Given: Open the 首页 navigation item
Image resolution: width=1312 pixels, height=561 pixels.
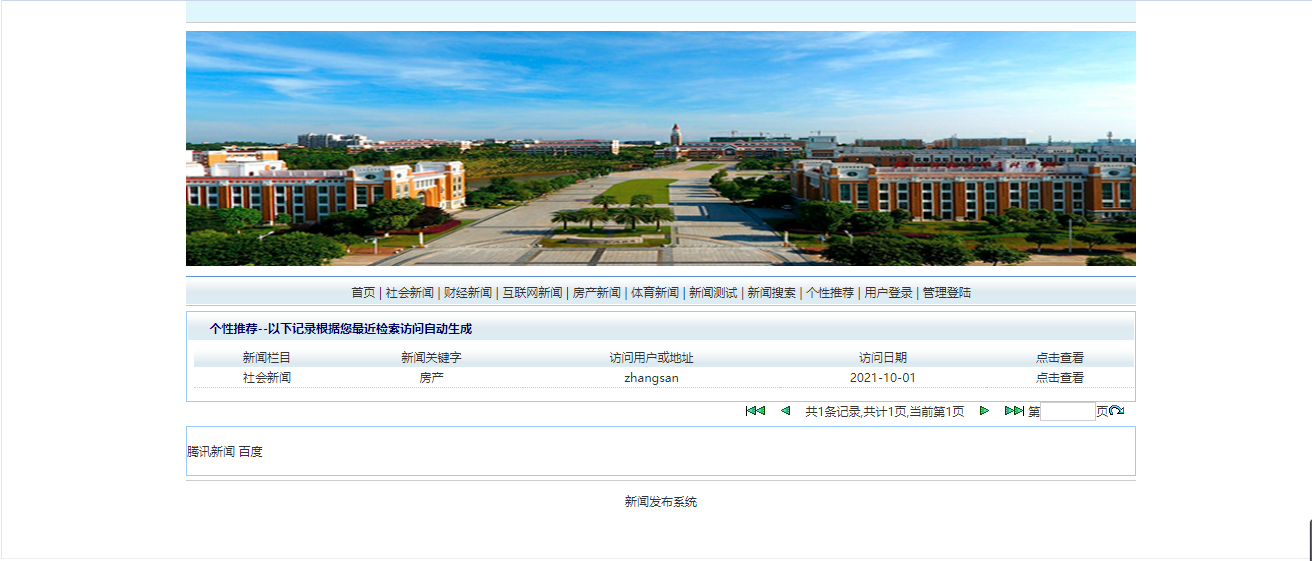Looking at the screenshot, I should [x=363, y=293].
